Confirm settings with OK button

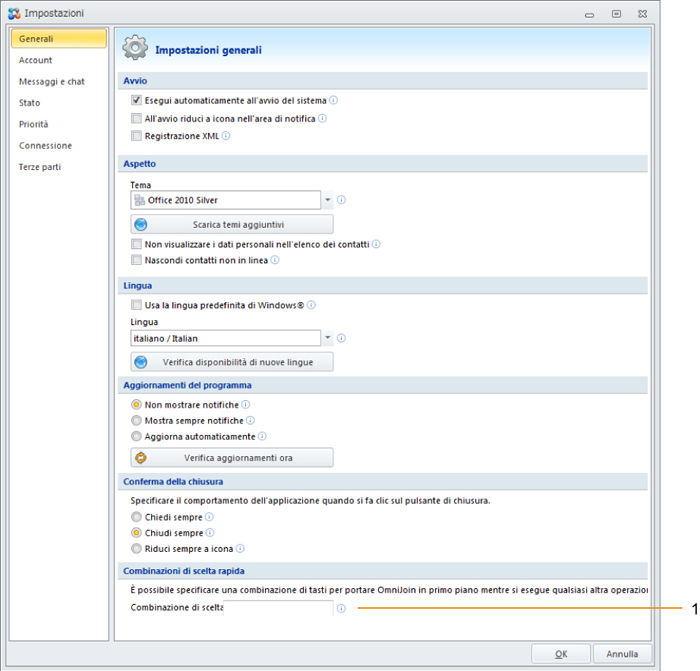tap(561, 654)
